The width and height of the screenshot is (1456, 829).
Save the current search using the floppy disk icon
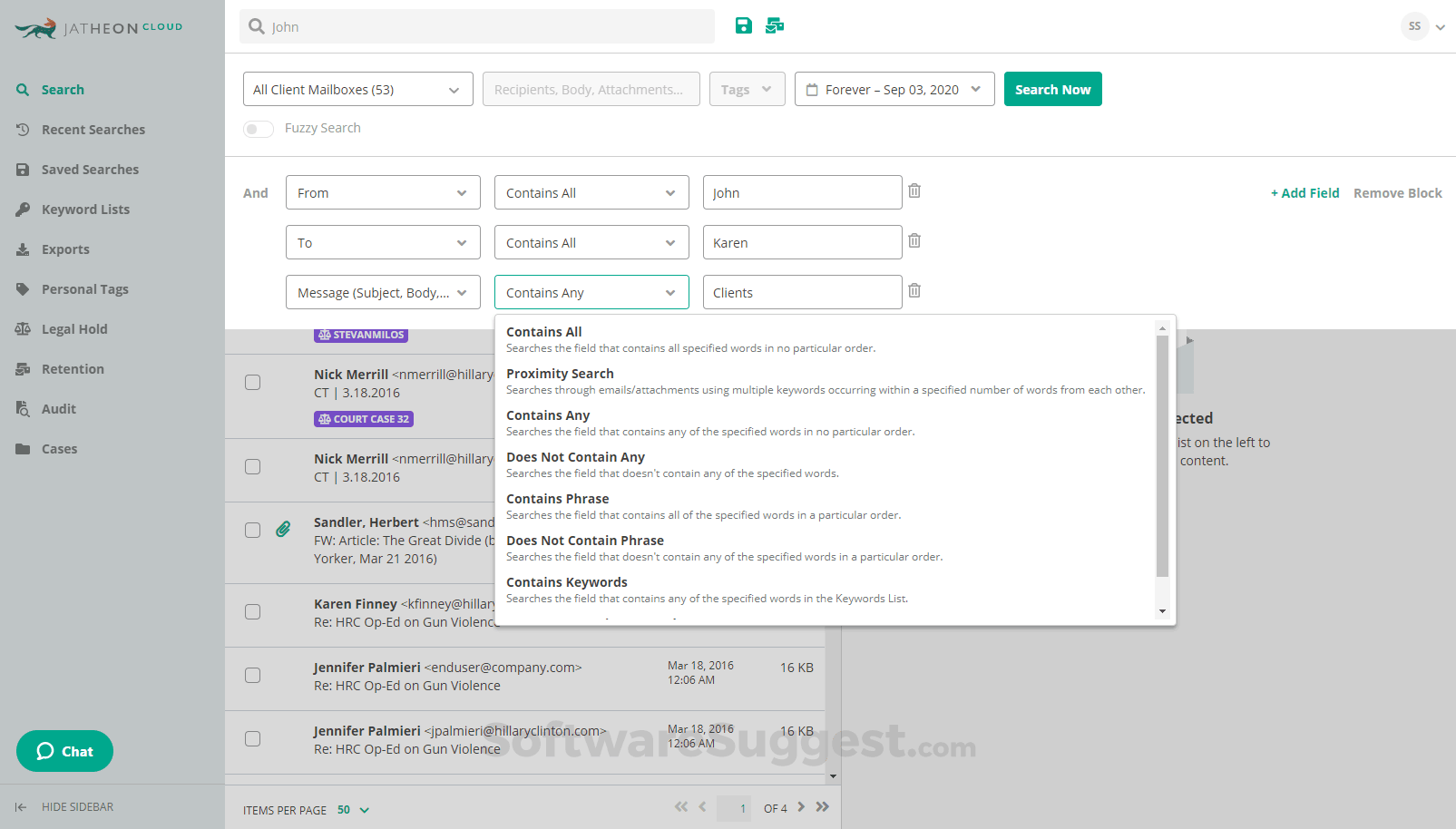click(743, 25)
